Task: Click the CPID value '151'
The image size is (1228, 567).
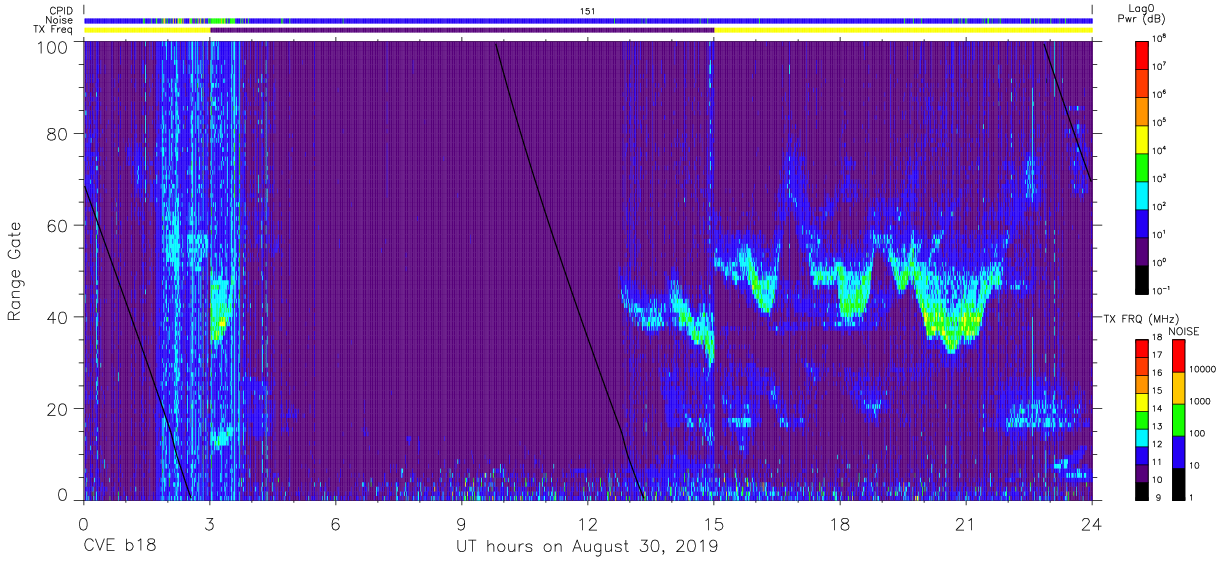Action: (x=588, y=10)
